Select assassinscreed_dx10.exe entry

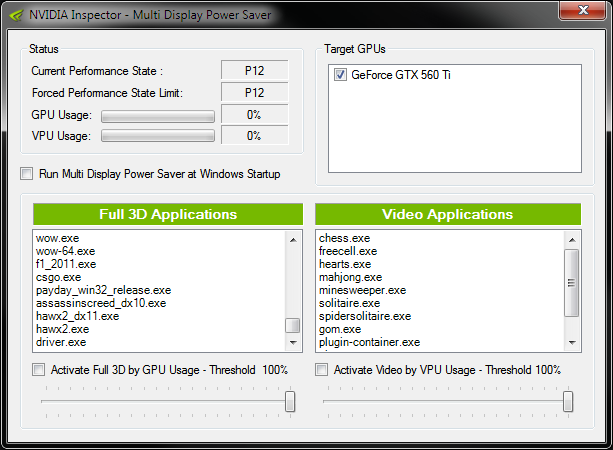pos(101,303)
